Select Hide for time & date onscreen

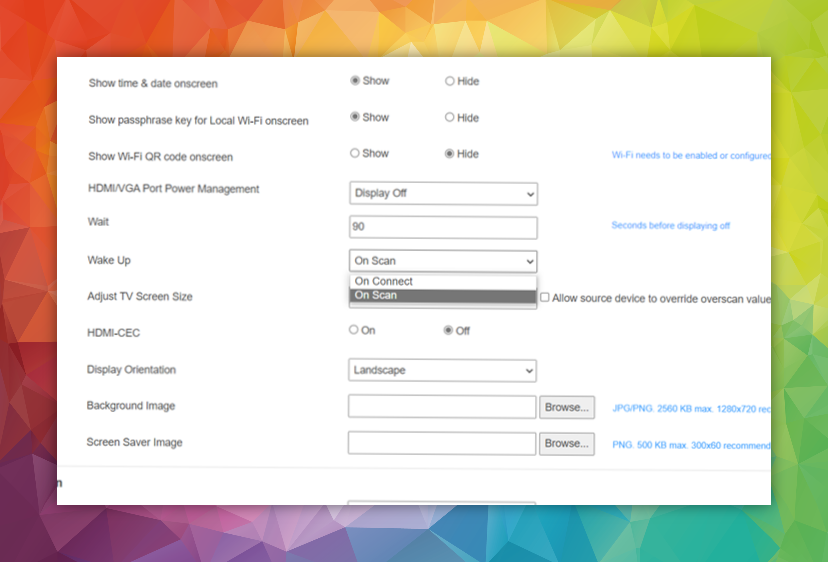[x=449, y=81]
